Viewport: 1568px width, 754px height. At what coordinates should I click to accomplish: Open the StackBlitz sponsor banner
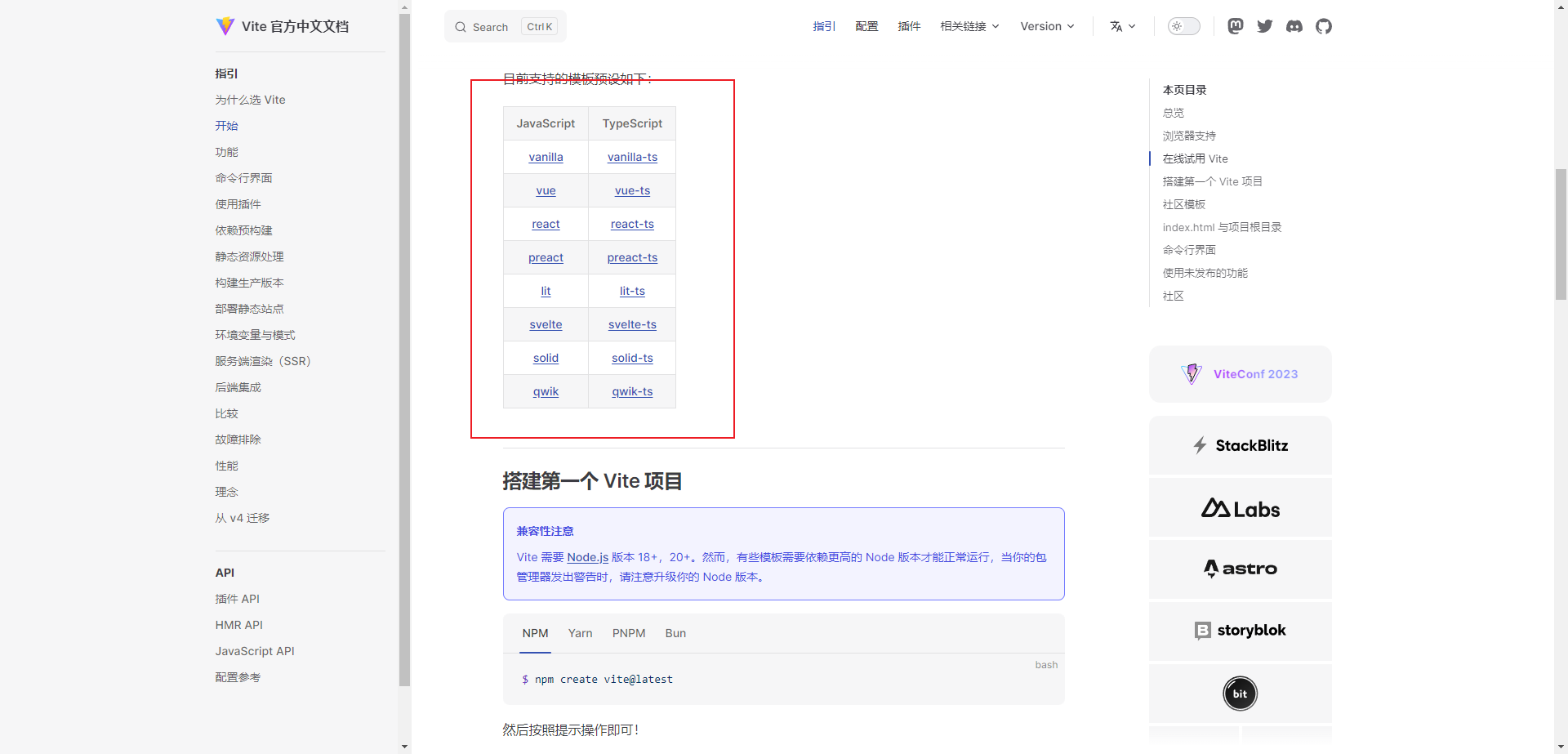pyautogui.click(x=1240, y=445)
